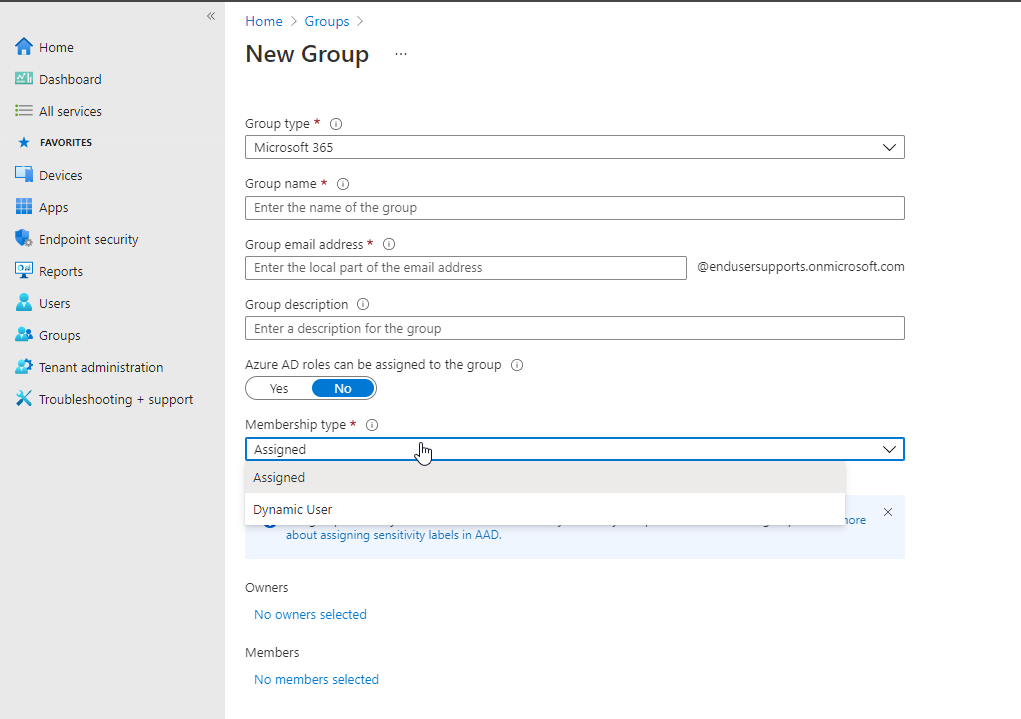Click the Tenant administration gear icon
The image size is (1021, 719).
coord(23,367)
